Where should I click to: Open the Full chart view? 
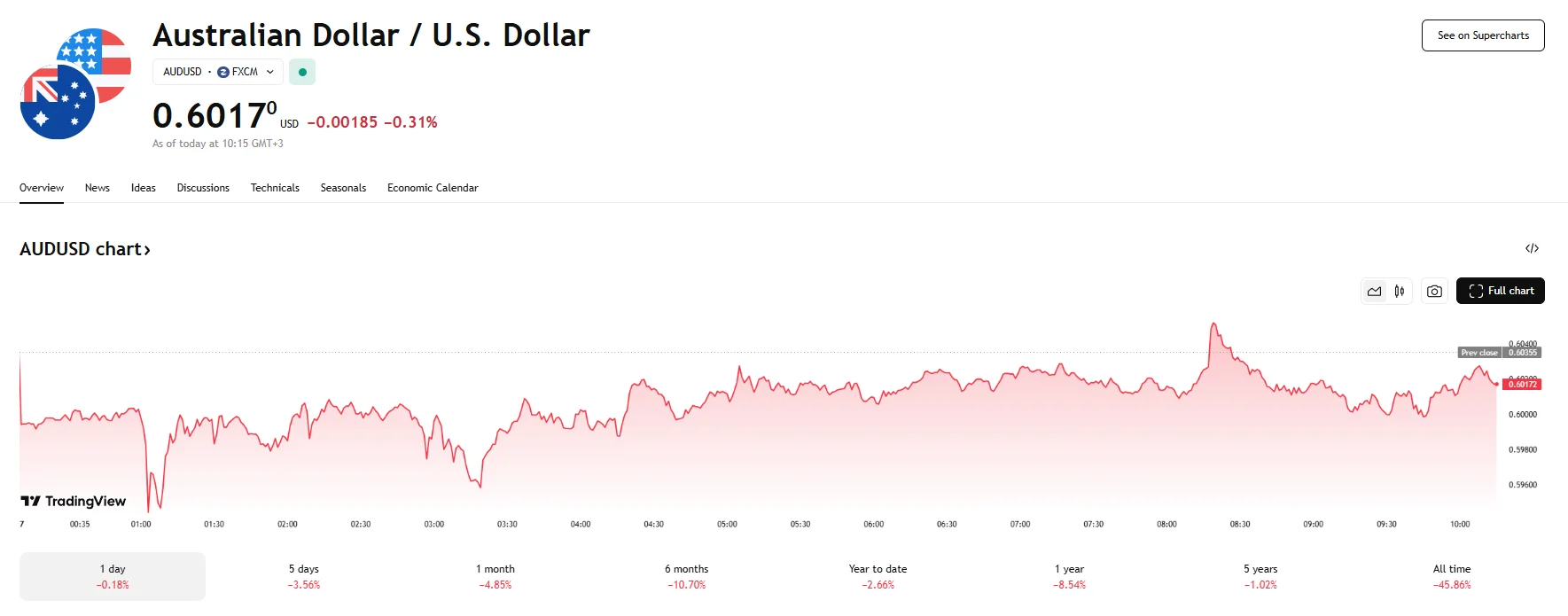(x=1500, y=291)
